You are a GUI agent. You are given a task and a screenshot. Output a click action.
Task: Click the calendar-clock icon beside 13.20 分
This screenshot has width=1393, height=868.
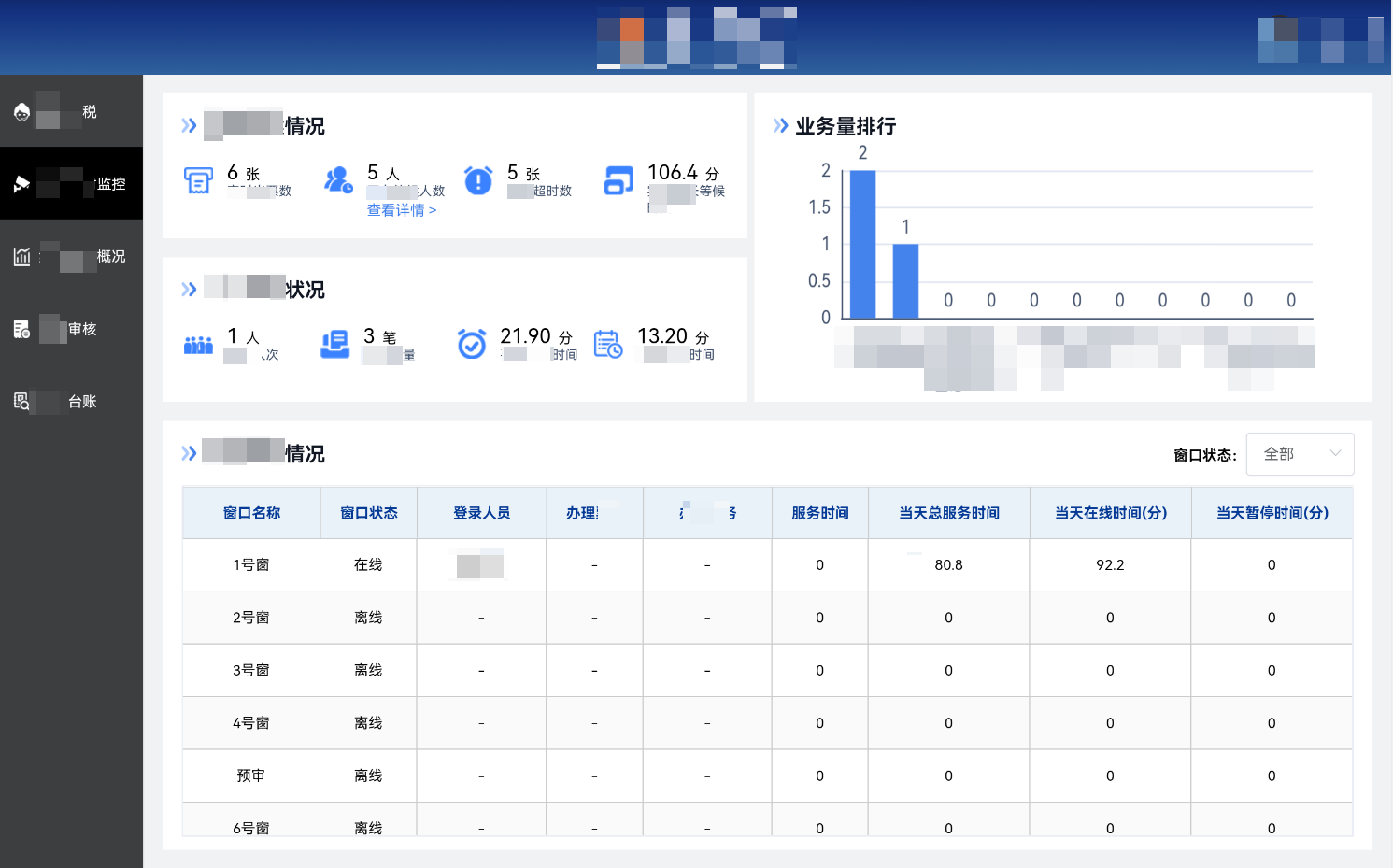click(608, 344)
